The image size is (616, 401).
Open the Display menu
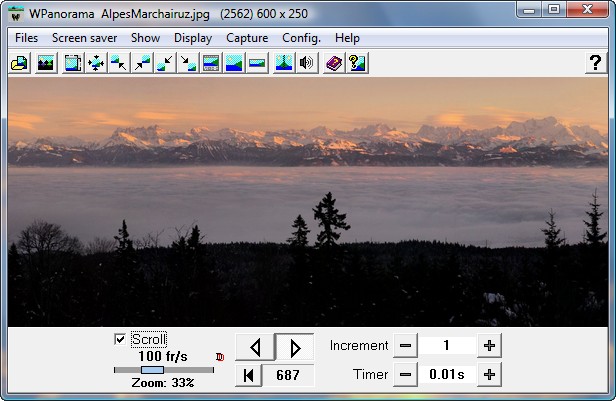click(x=193, y=38)
